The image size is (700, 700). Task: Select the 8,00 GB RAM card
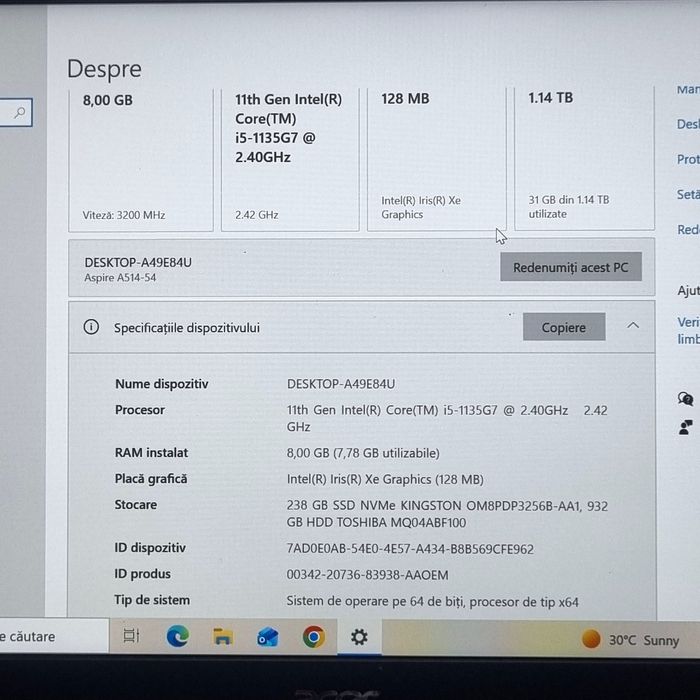click(x=141, y=159)
